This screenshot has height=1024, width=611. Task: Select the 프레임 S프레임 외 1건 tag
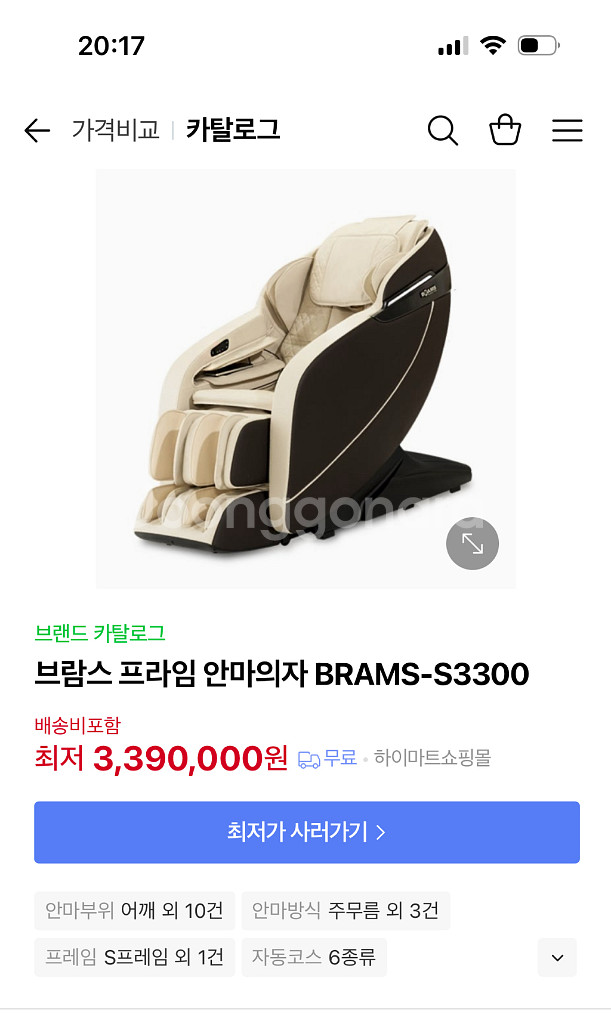[x=134, y=957]
